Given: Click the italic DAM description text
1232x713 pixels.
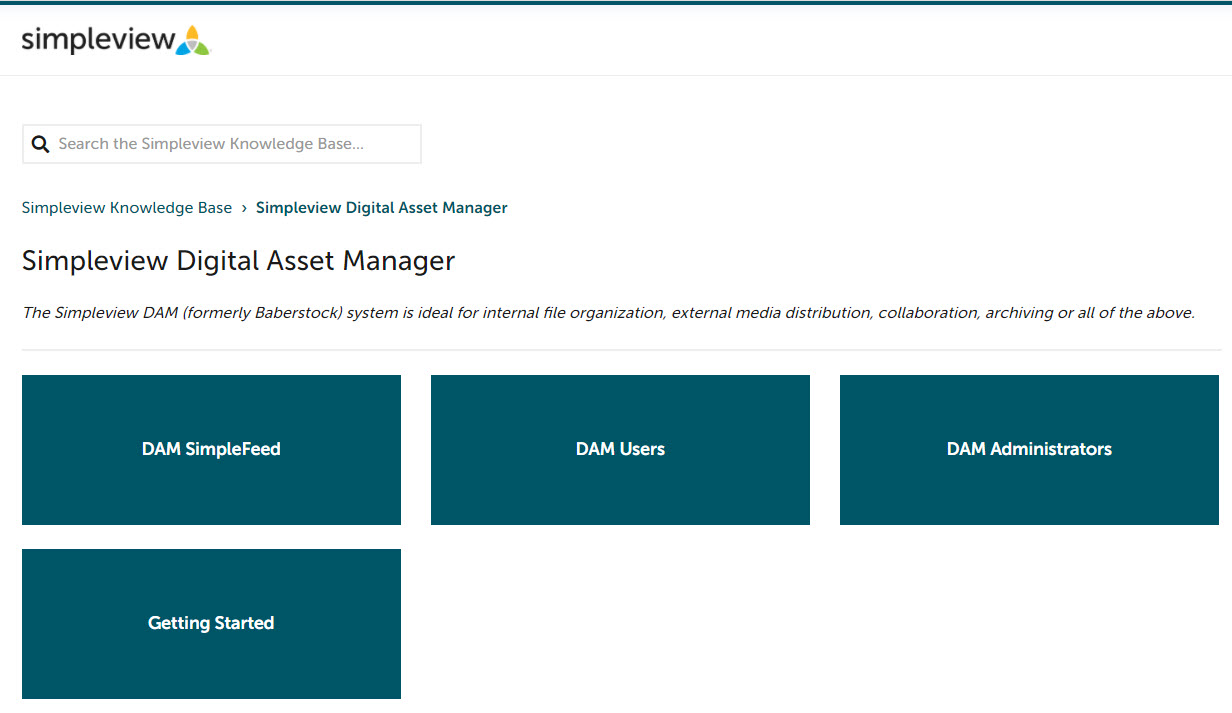Looking at the screenshot, I should pos(608,313).
